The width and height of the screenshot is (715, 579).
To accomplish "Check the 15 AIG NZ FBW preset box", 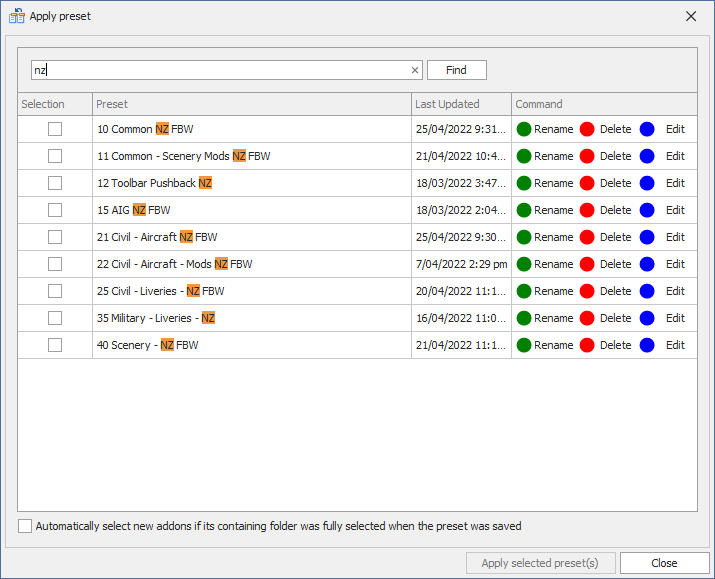I will pyautogui.click(x=55, y=210).
